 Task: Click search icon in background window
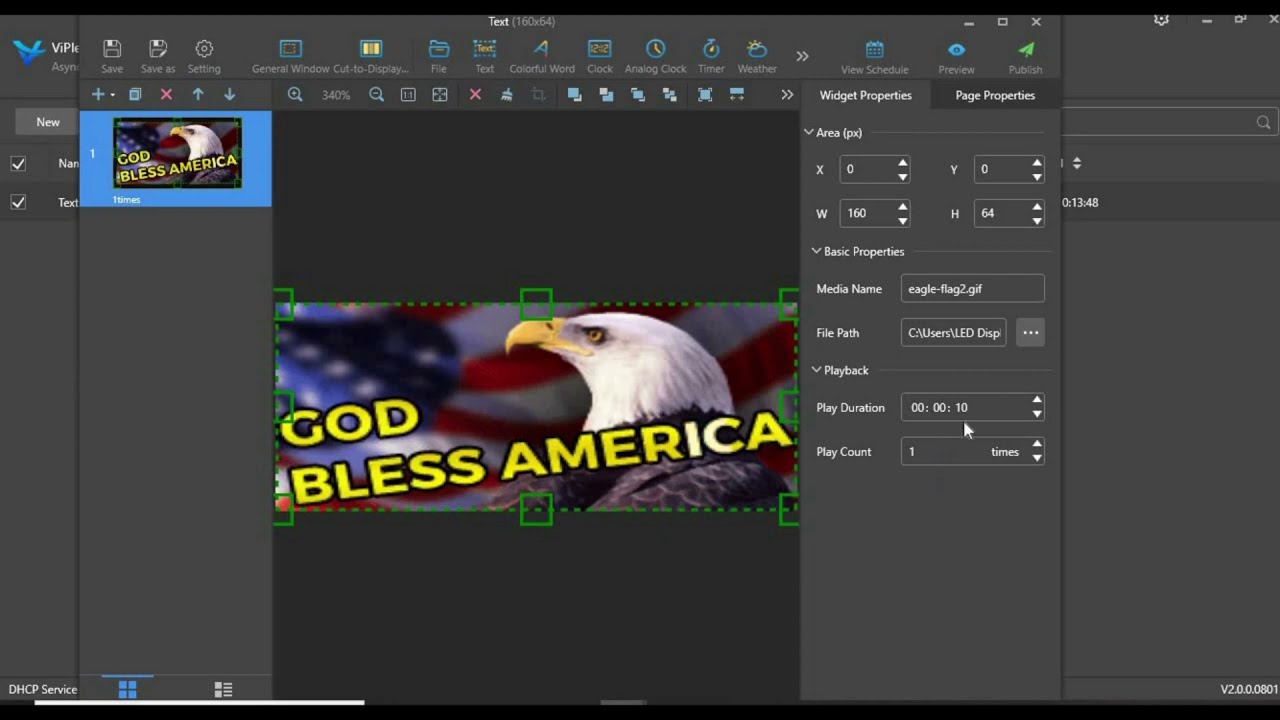[1263, 122]
